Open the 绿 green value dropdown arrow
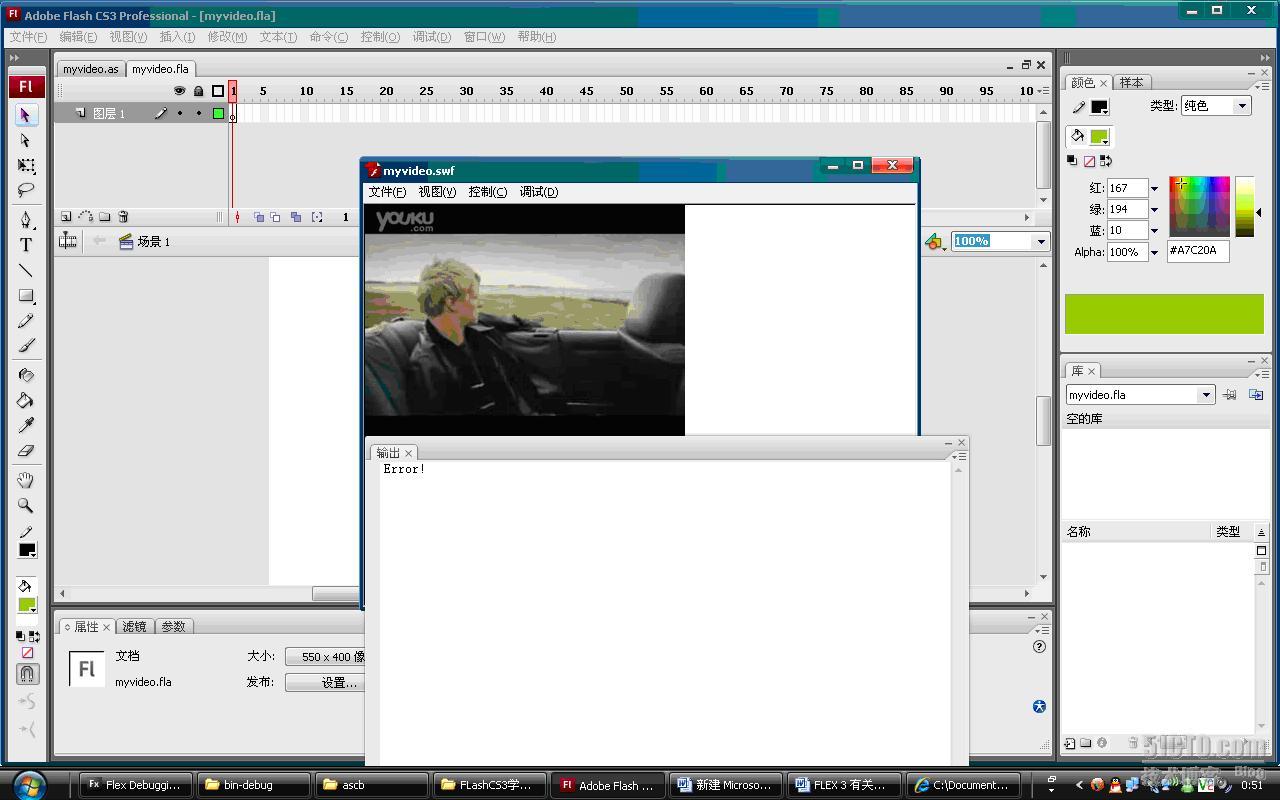 pos(1154,209)
